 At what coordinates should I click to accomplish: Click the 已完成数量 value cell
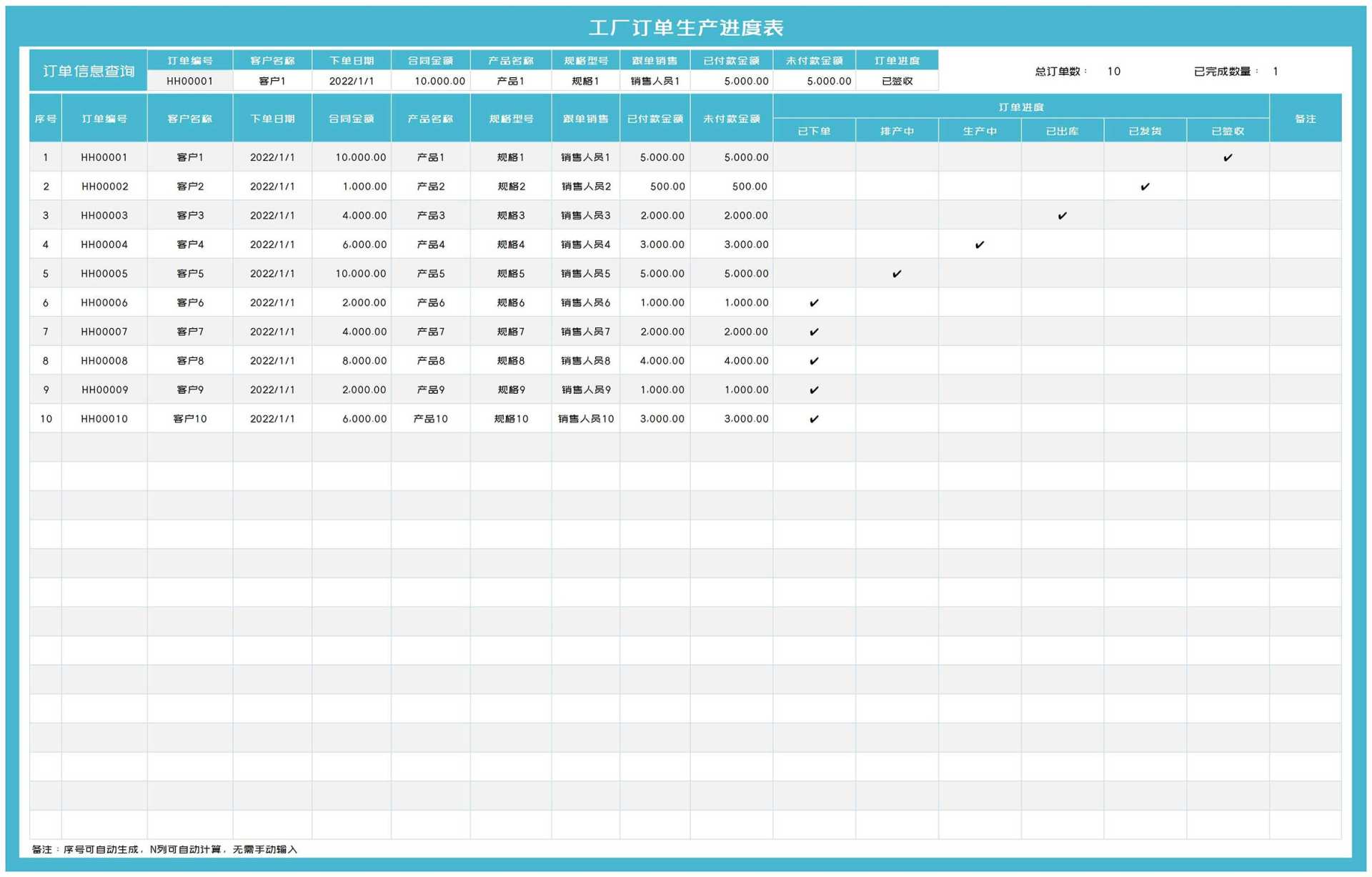coord(1276,71)
